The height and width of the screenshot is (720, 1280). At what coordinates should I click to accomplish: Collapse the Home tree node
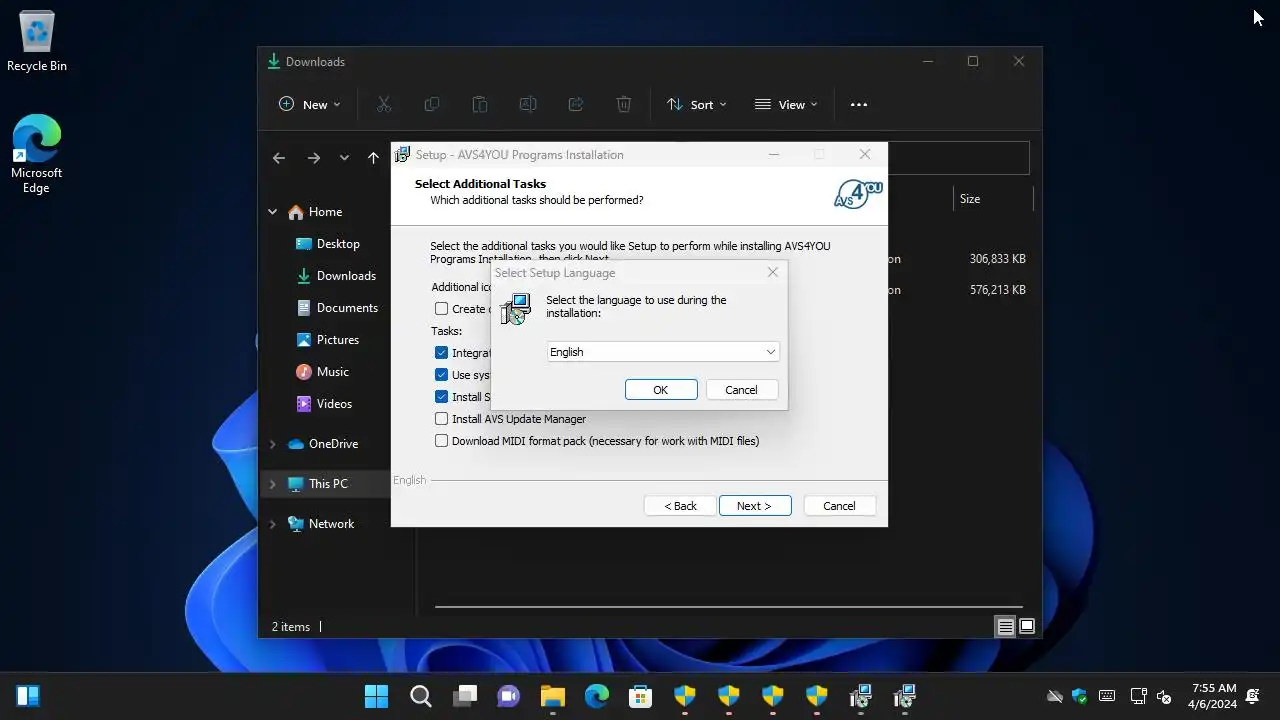click(272, 212)
